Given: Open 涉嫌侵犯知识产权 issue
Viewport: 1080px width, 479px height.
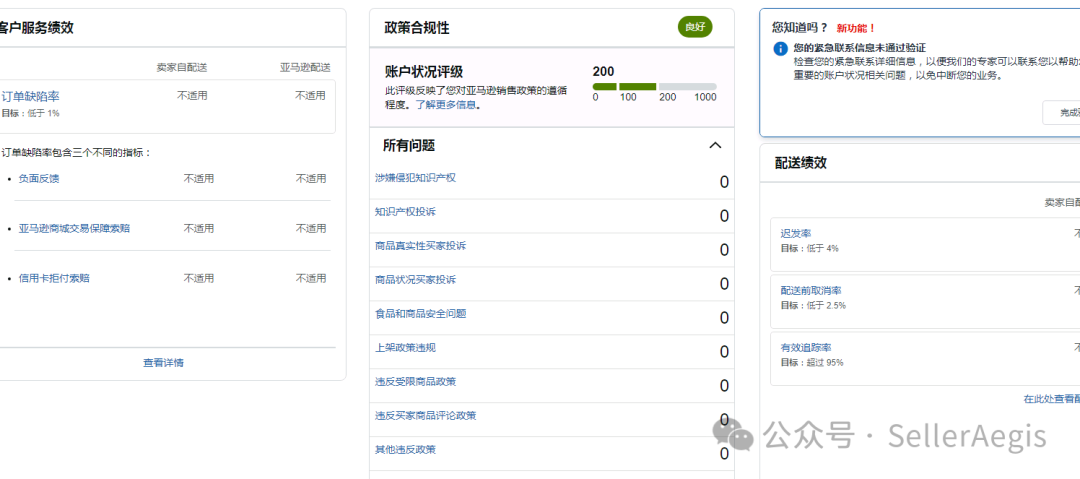Looking at the screenshot, I should pyautogui.click(x=415, y=178).
